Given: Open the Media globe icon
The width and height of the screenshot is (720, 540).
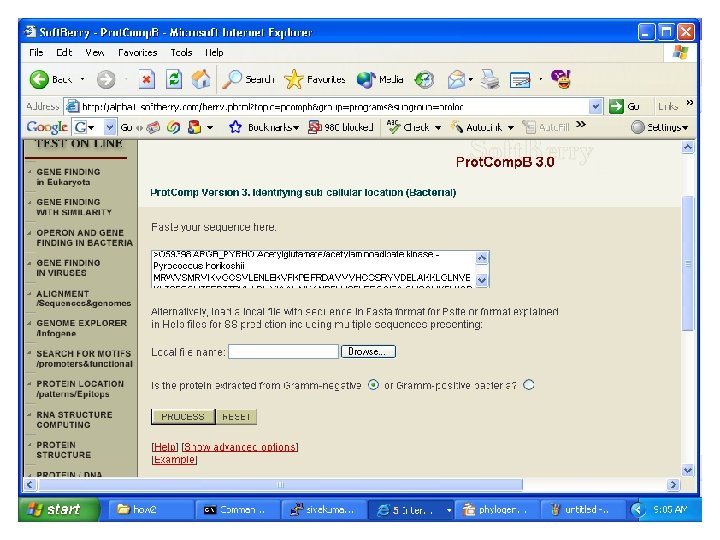Looking at the screenshot, I should click(x=366, y=80).
